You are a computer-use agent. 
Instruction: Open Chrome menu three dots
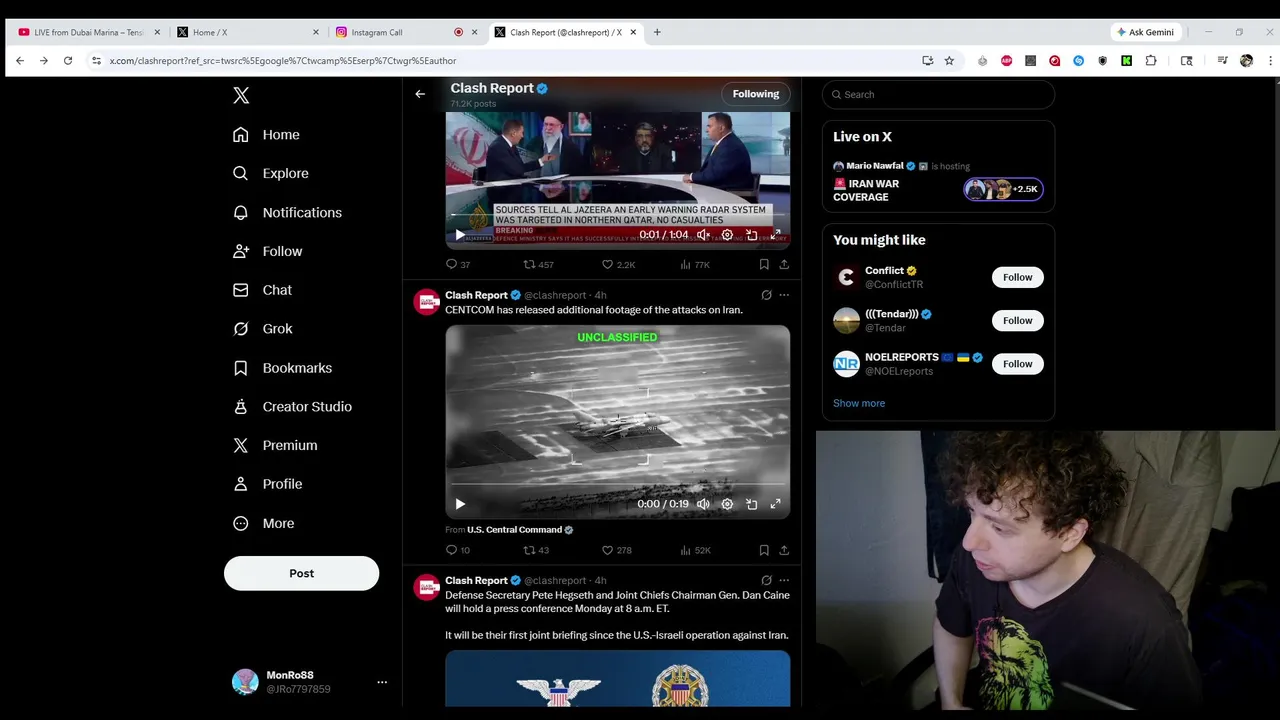1270,61
